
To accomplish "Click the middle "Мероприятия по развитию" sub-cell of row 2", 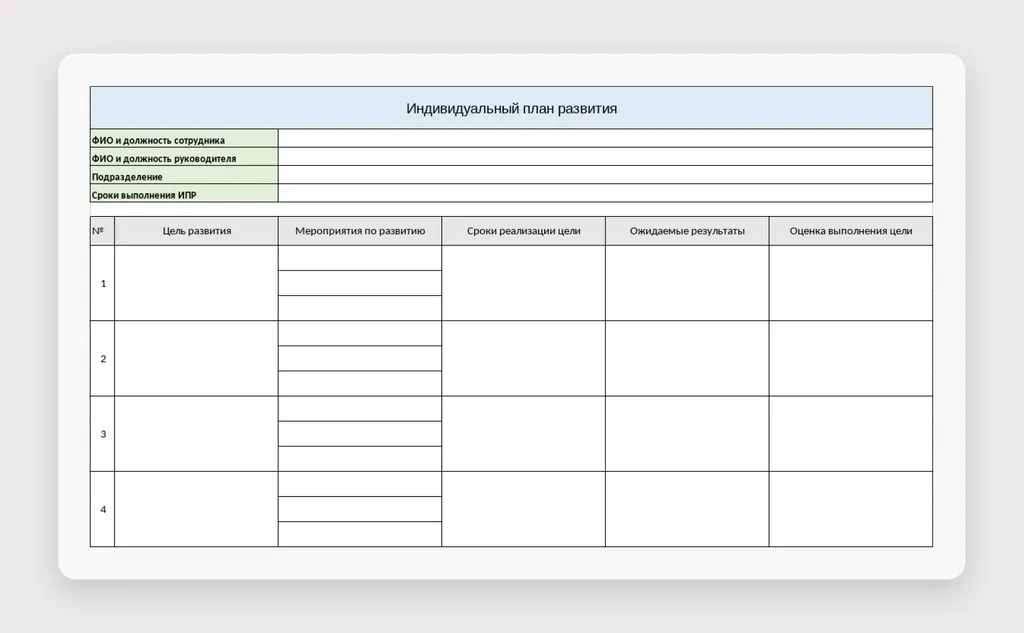I will click(x=360, y=358).
